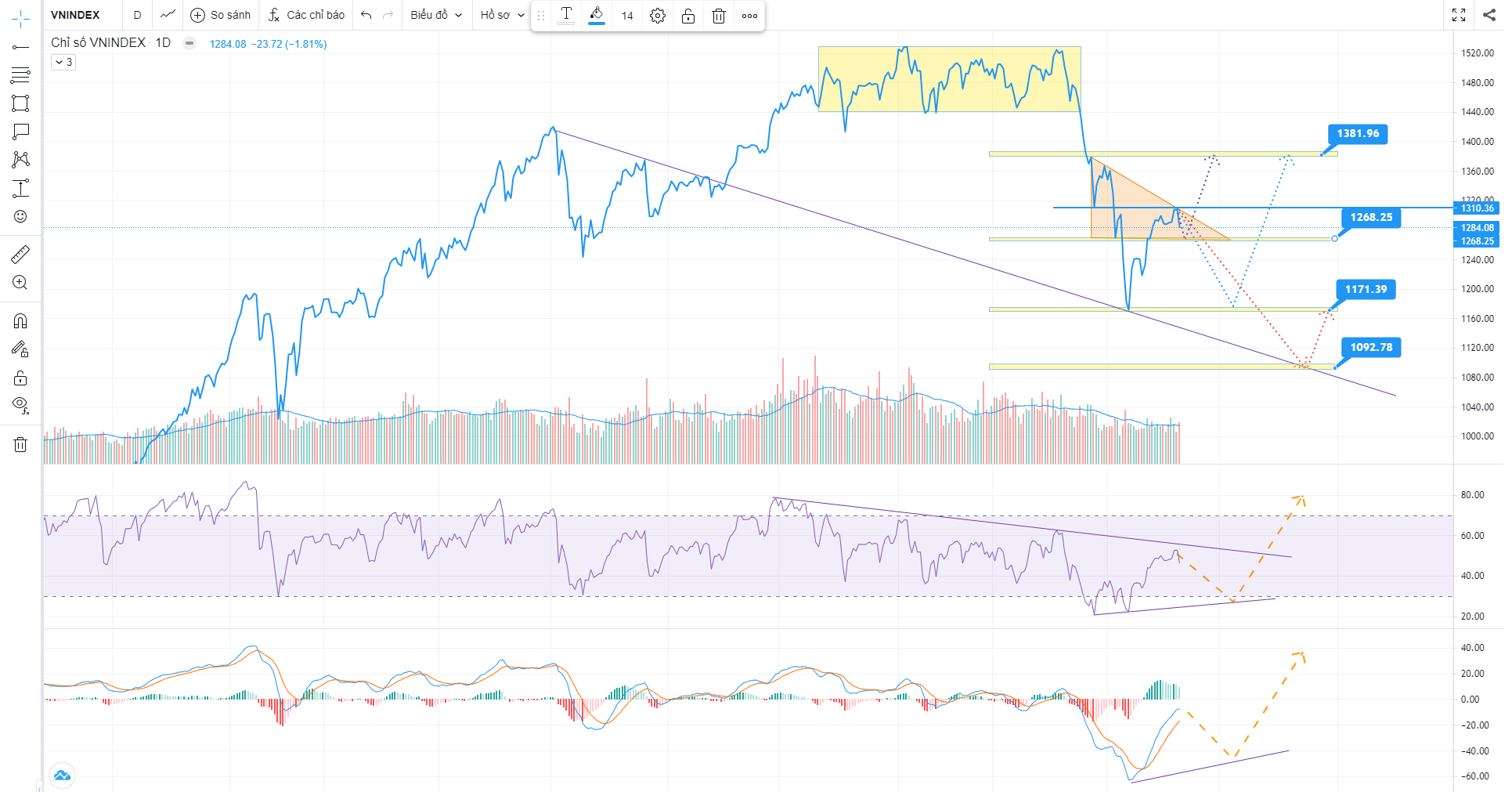Select the 1171.39 price label

pyautogui.click(x=1366, y=290)
